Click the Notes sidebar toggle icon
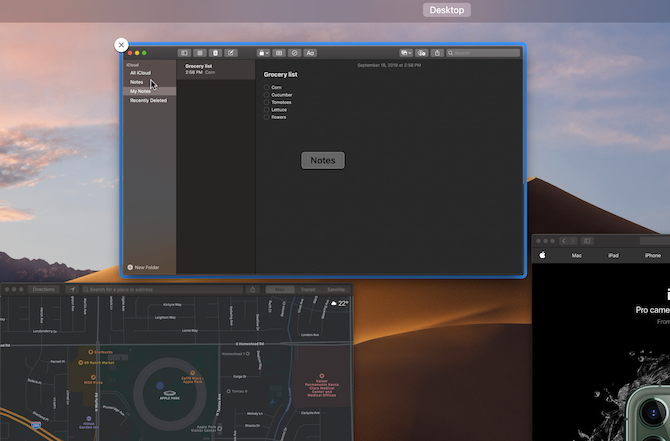 pos(184,52)
